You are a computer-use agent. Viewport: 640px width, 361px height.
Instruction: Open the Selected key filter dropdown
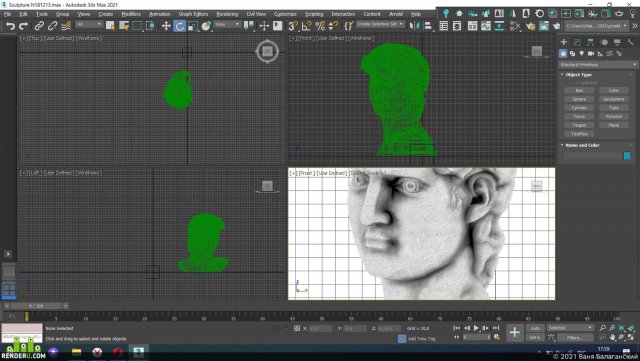tap(570, 328)
